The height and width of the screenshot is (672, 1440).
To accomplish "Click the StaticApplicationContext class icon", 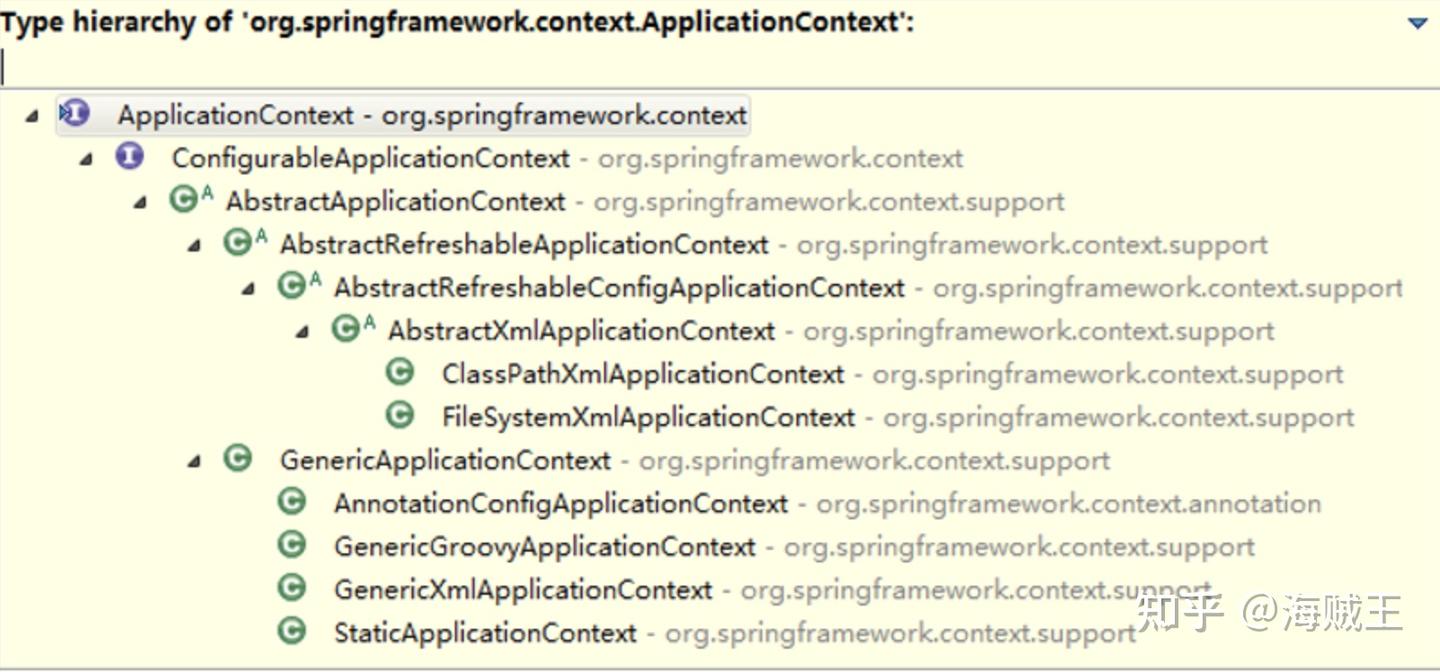I will pos(292,631).
